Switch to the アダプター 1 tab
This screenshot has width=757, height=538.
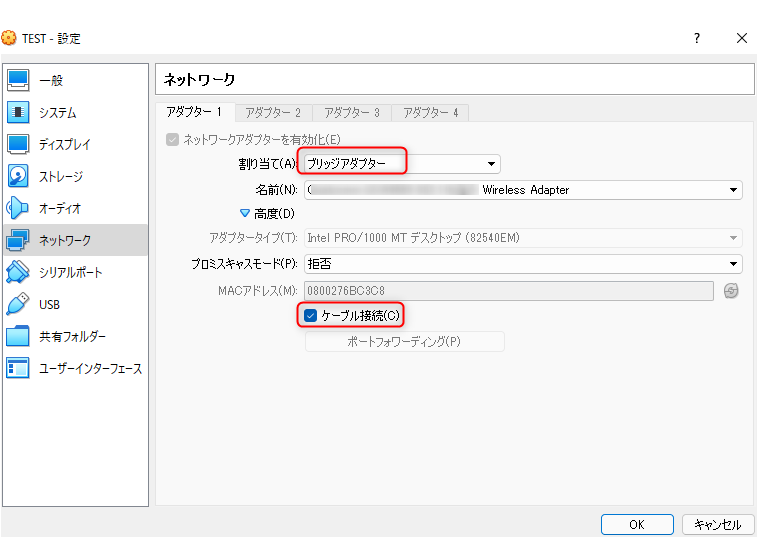click(x=195, y=112)
